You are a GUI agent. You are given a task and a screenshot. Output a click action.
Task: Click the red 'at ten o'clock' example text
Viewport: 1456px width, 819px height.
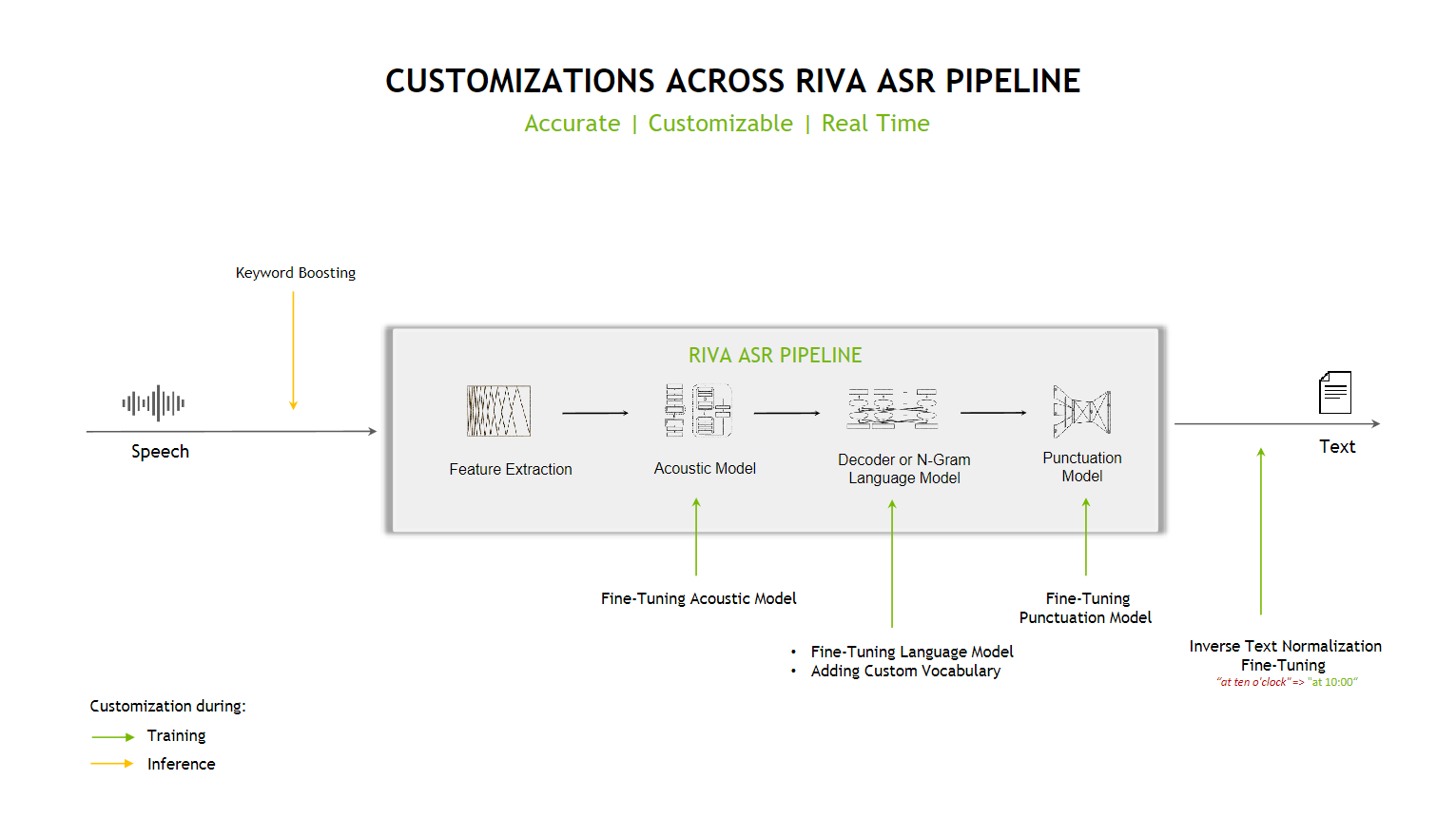1252,682
